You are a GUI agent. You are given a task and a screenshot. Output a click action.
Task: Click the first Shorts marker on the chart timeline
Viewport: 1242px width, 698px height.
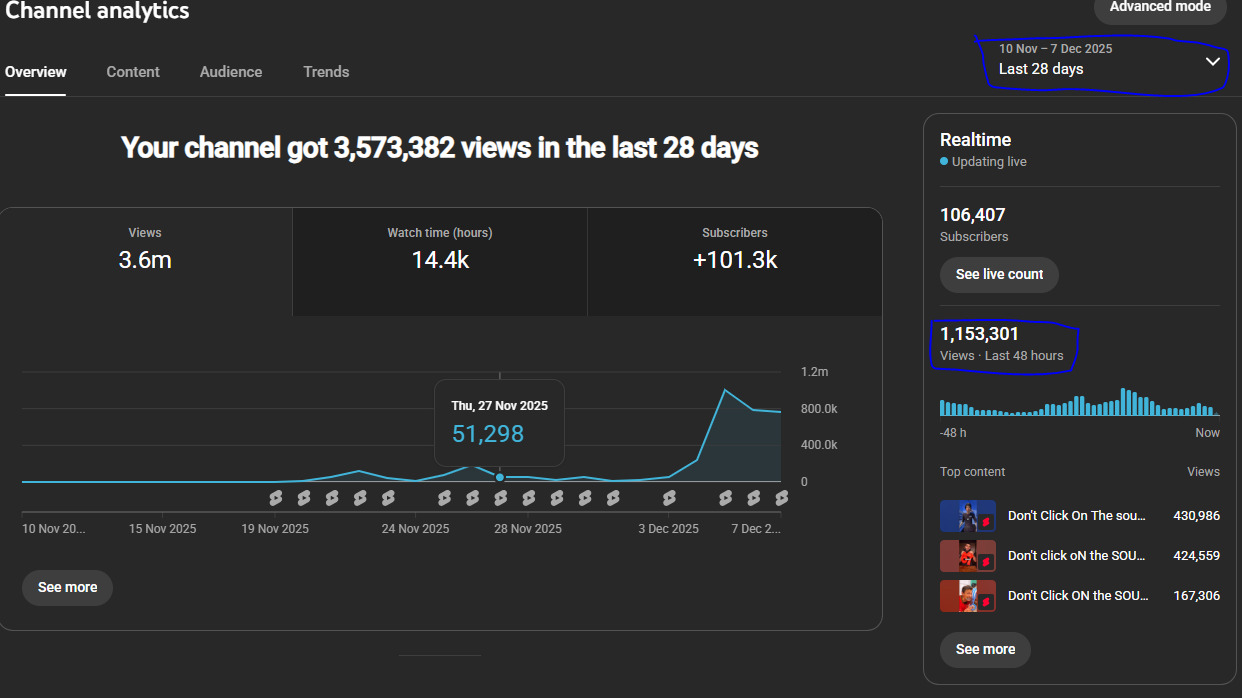(276, 498)
